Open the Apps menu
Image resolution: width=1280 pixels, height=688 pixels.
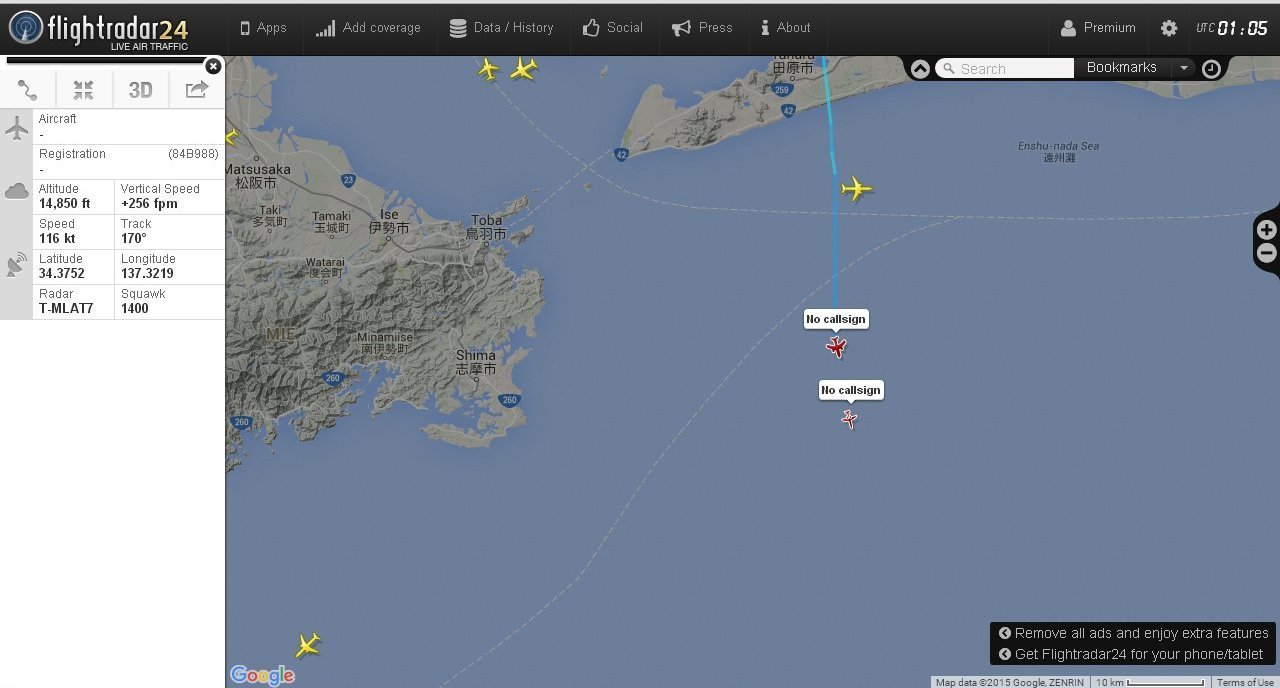click(x=263, y=28)
